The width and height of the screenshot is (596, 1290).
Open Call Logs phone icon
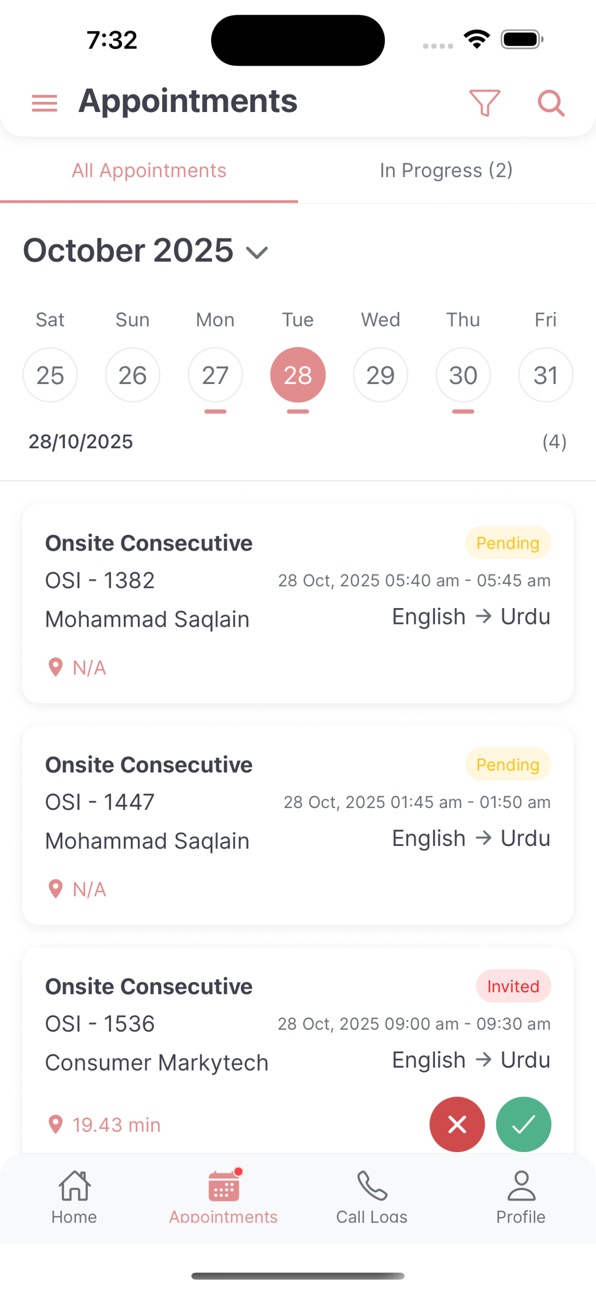(372, 1197)
